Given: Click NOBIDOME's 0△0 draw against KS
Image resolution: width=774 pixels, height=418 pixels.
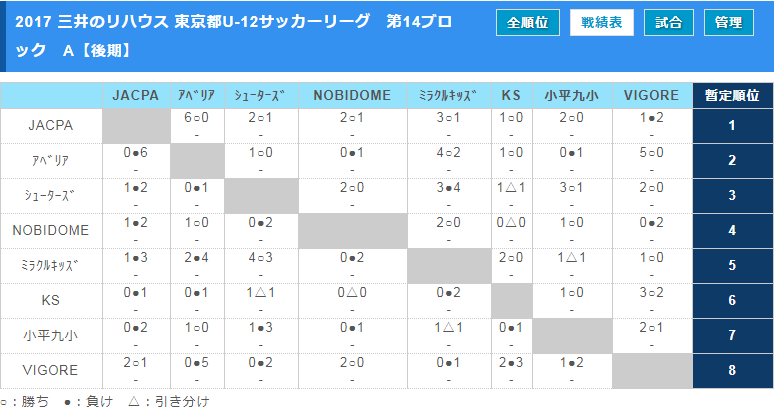Looking at the screenshot, I should (511, 223).
